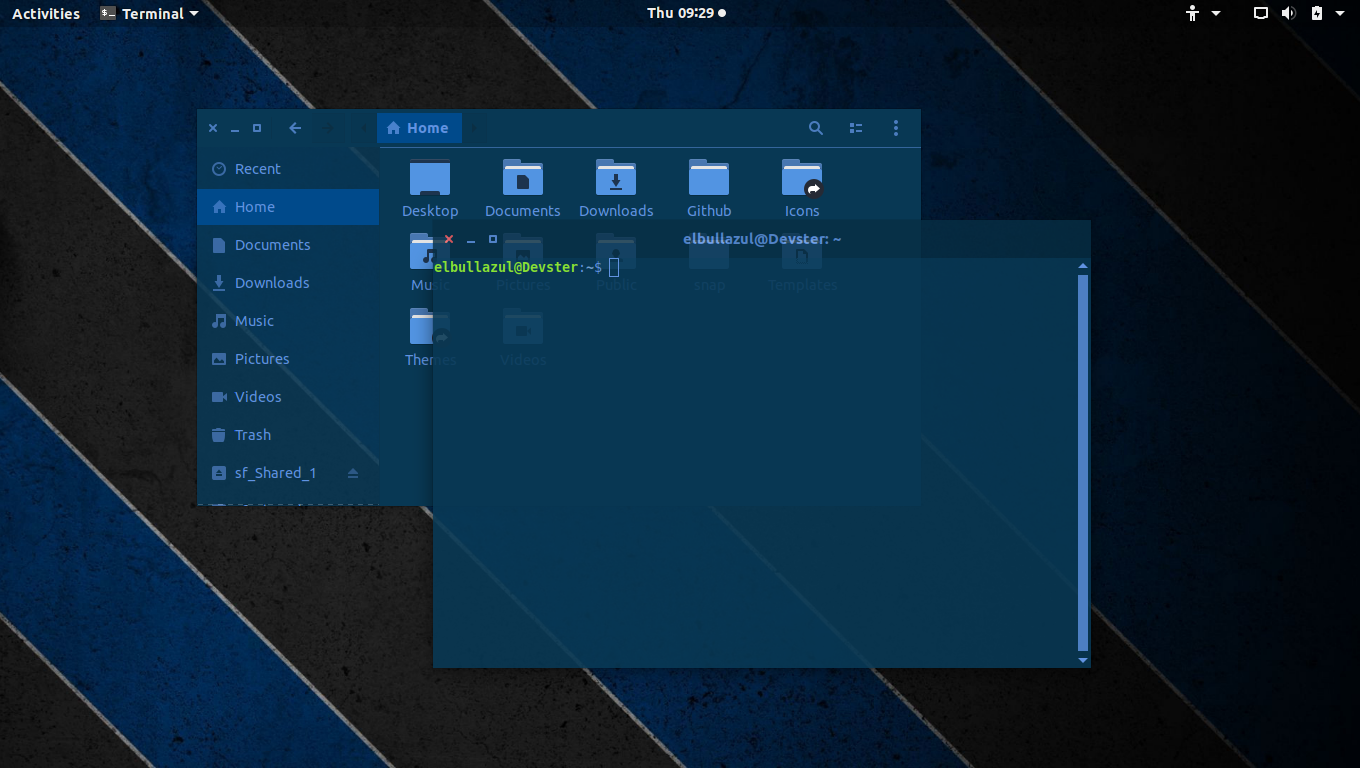Select Recent in the Files sidebar
The width and height of the screenshot is (1360, 768).
click(288, 169)
